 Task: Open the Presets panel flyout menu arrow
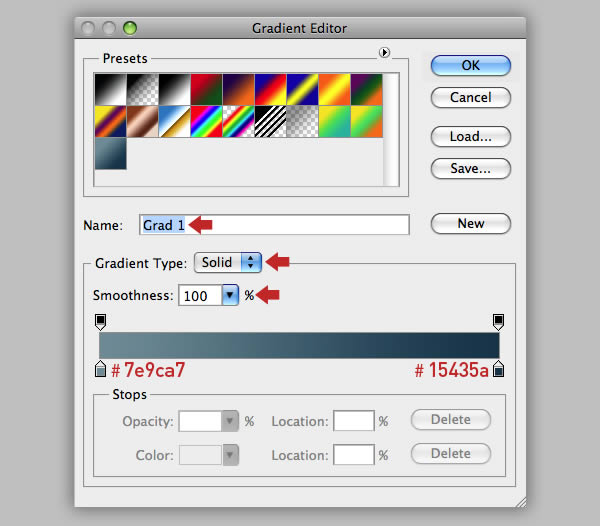click(384, 52)
